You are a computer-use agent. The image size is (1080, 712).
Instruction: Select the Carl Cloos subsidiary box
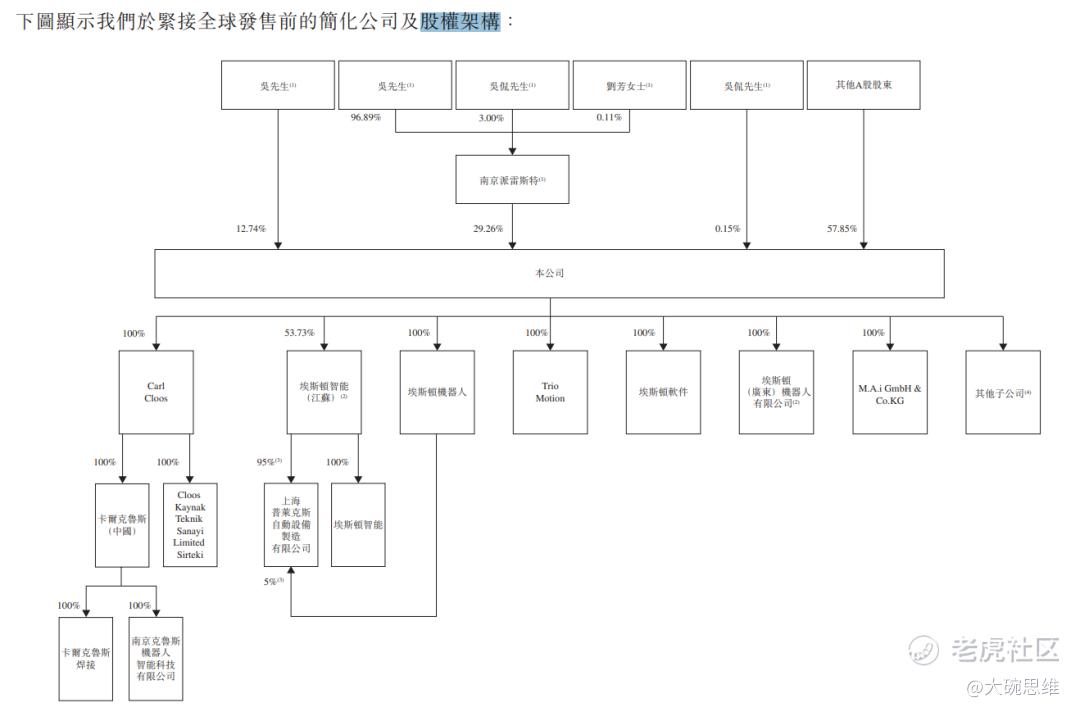click(x=156, y=392)
